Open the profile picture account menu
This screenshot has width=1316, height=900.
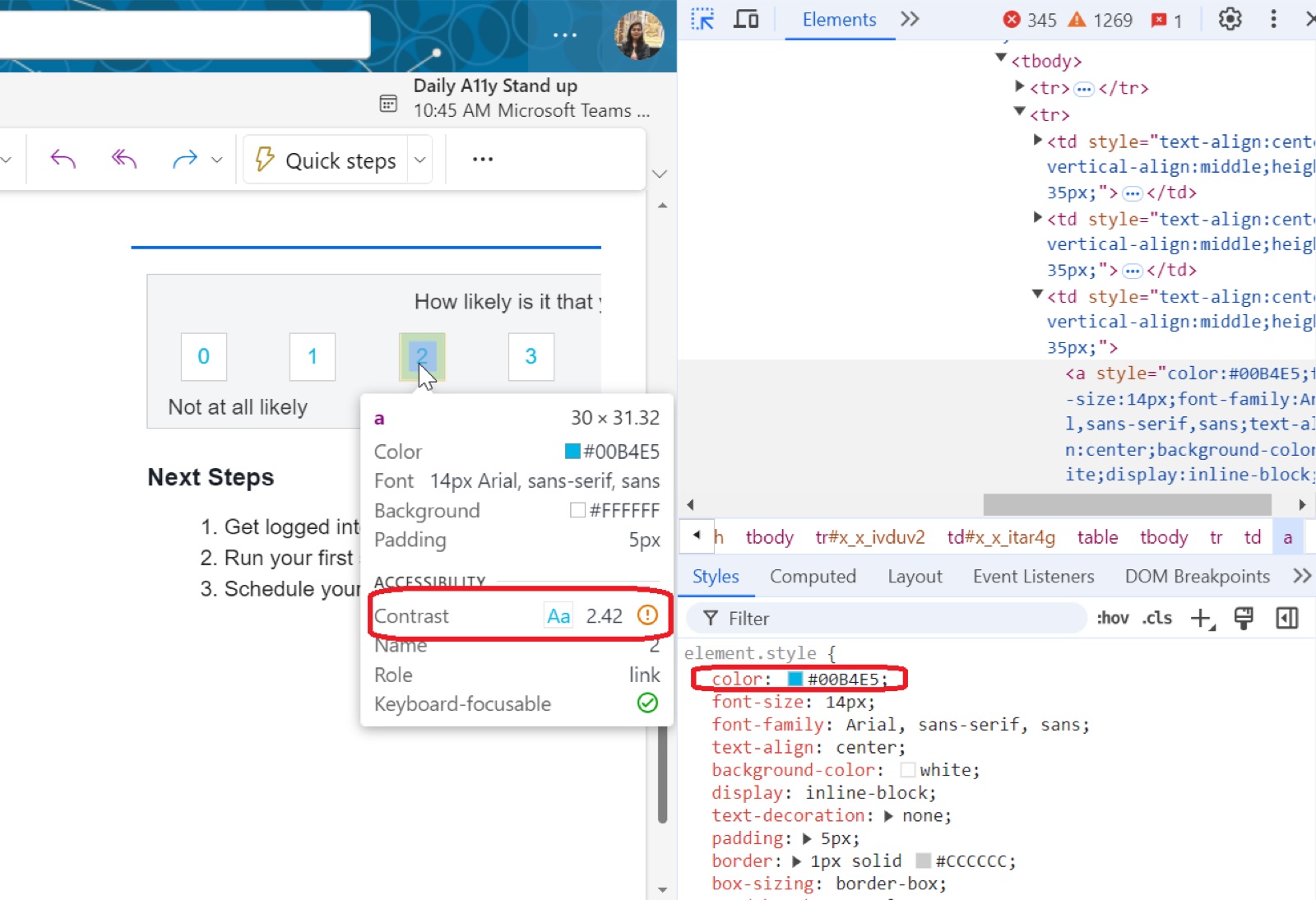click(x=638, y=35)
